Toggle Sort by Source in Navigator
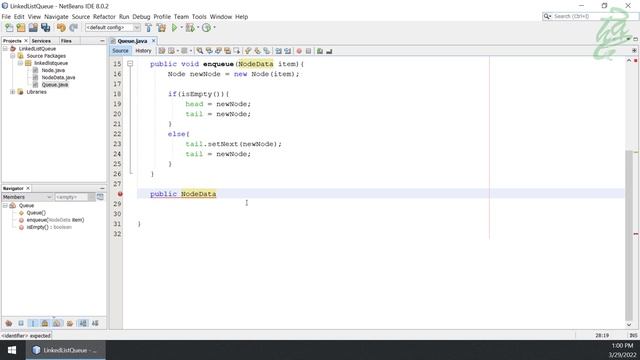 click(95, 323)
